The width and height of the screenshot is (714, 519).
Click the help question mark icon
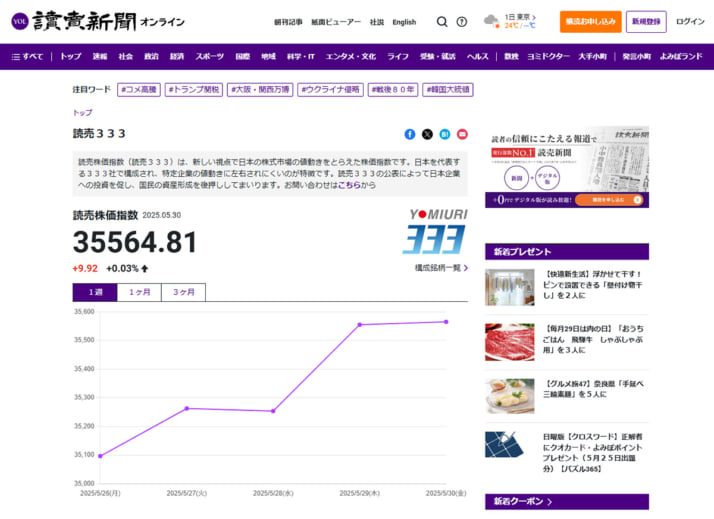(462, 22)
